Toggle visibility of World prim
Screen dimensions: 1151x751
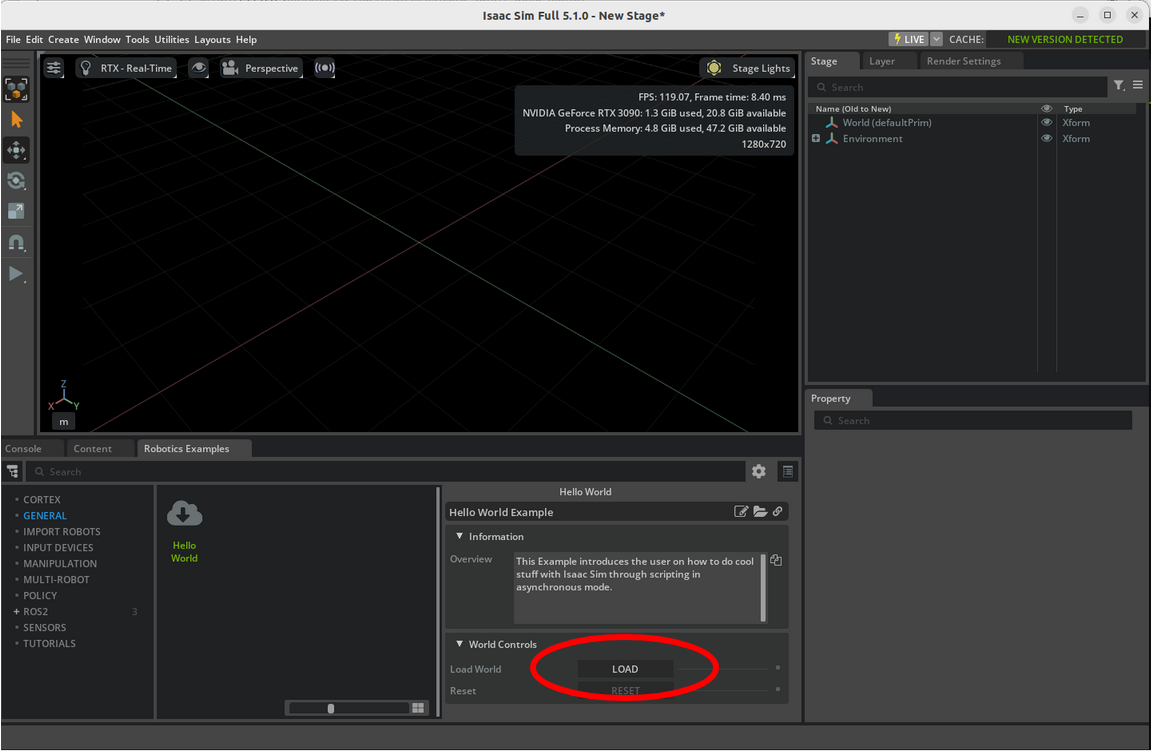[x=1046, y=123]
